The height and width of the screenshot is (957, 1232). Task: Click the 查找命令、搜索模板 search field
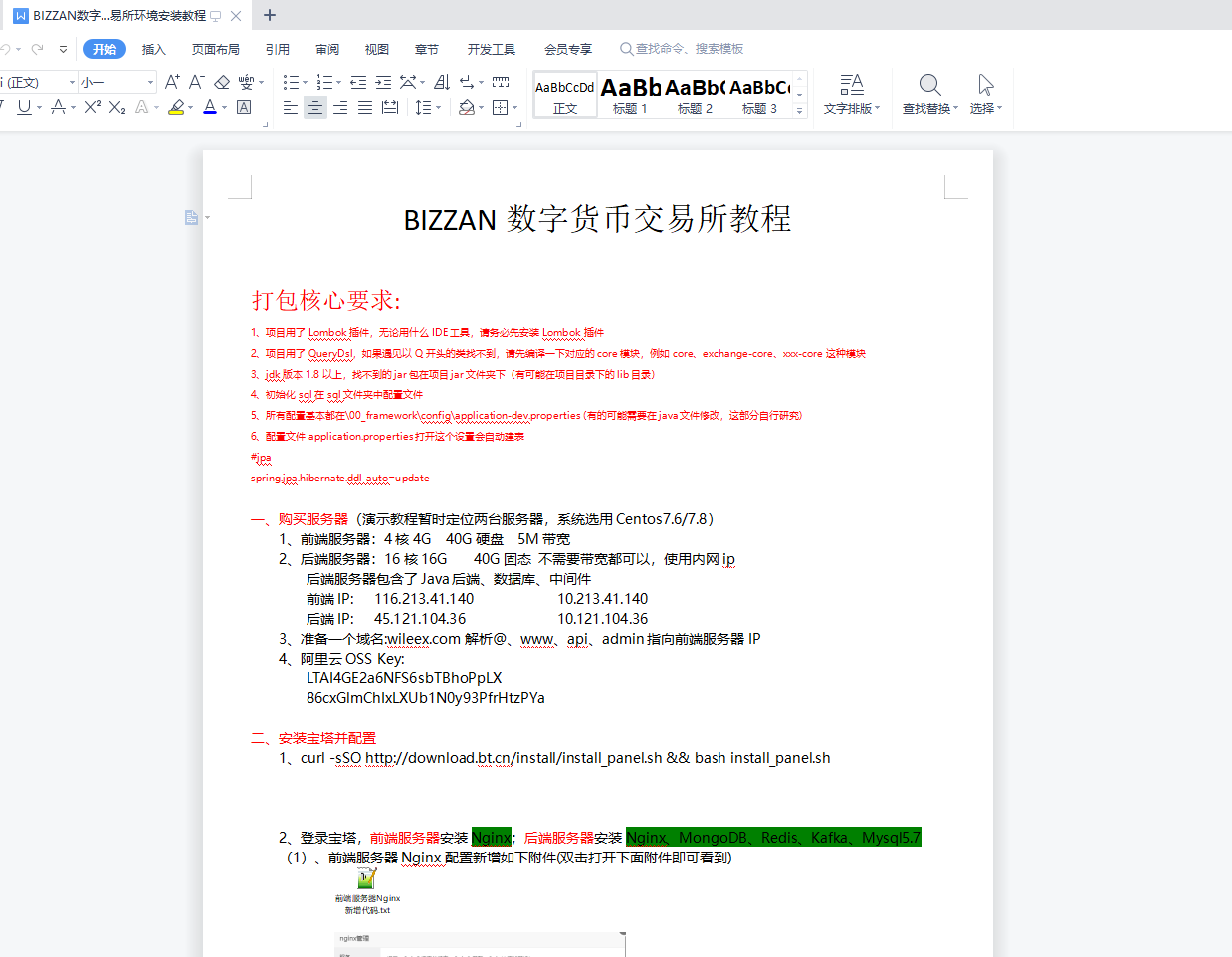[x=682, y=49]
